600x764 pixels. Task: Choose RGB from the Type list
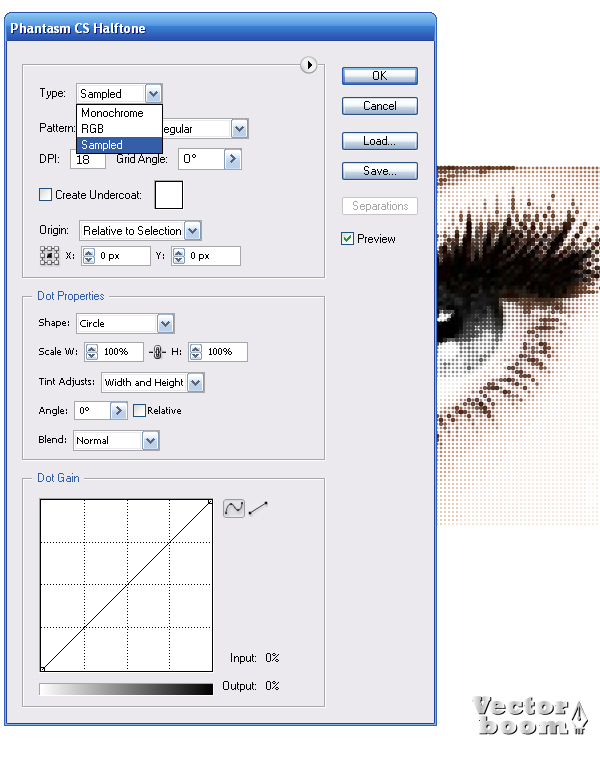(119, 129)
